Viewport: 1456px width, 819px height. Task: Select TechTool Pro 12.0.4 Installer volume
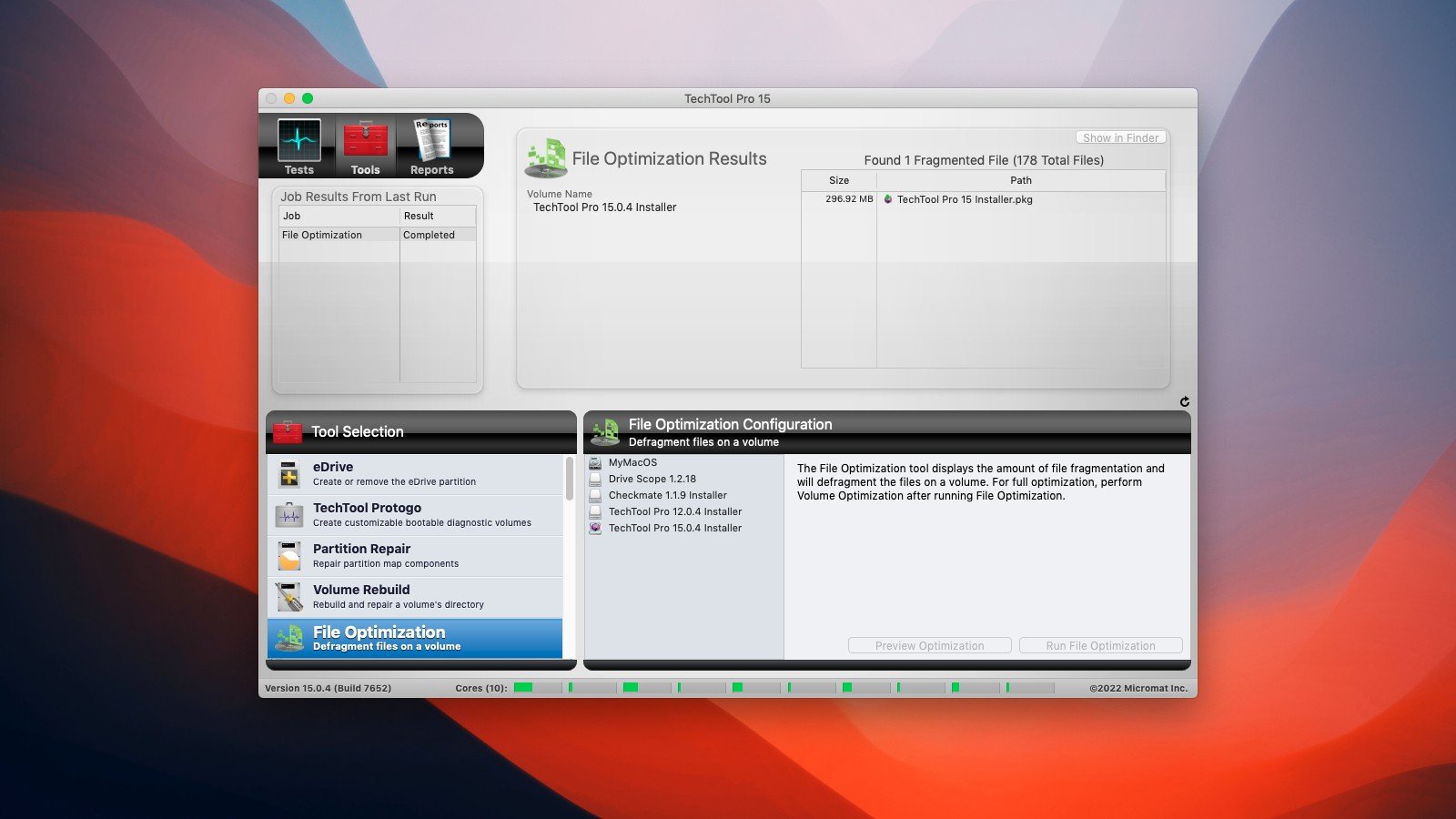click(674, 511)
